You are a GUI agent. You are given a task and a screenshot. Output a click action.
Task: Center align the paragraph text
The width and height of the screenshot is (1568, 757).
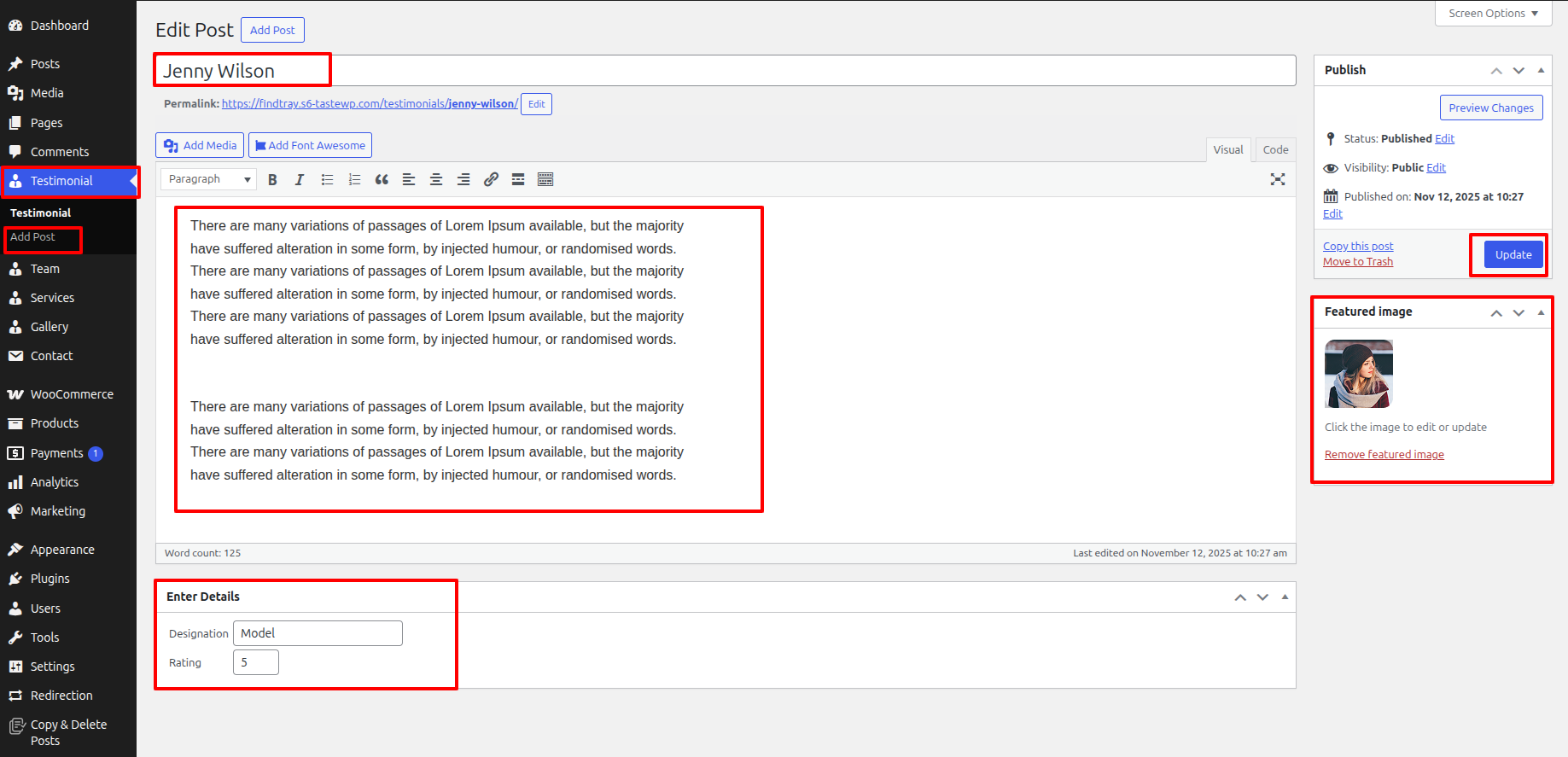point(436,179)
